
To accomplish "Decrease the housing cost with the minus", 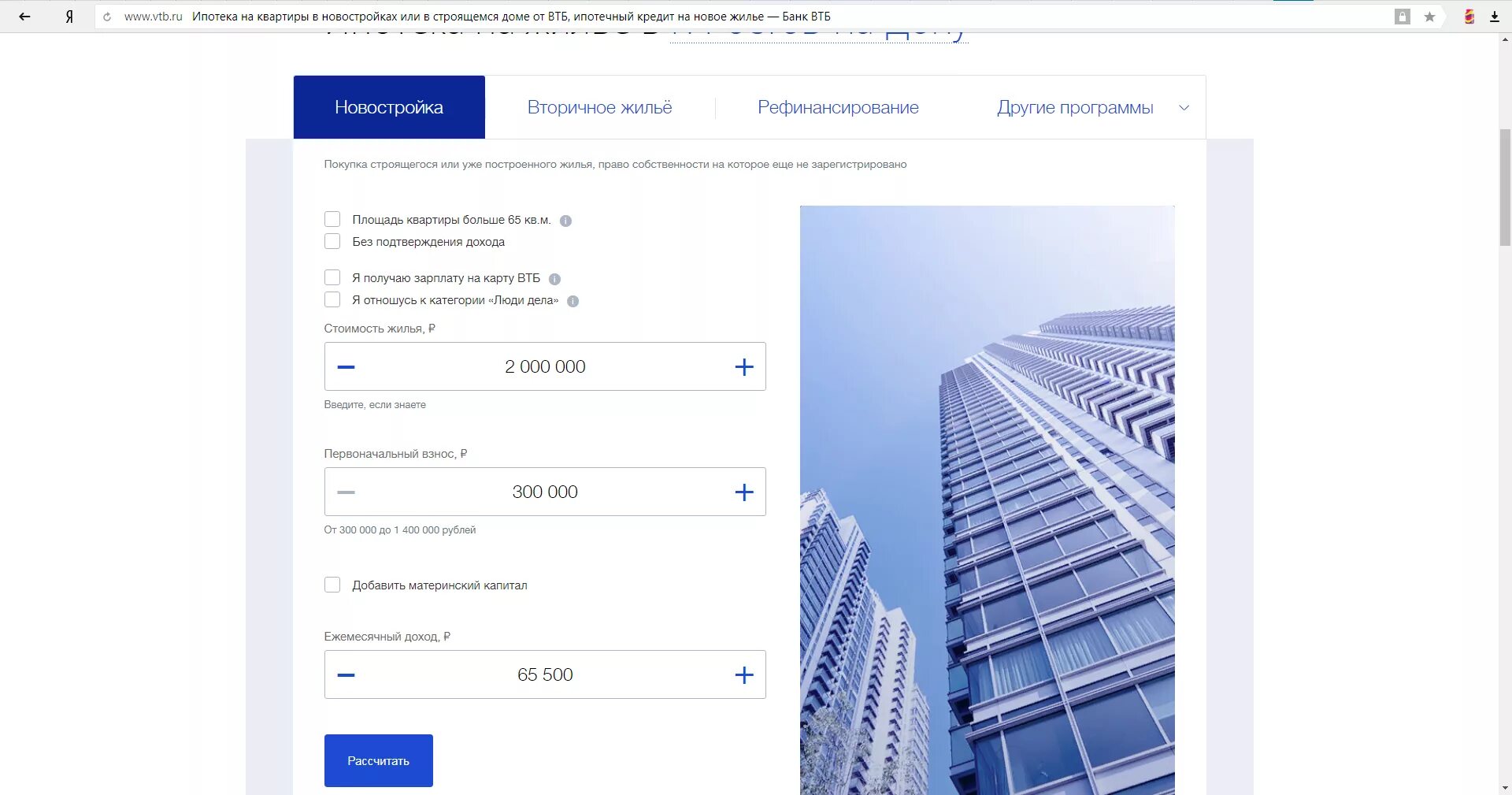I will click(346, 367).
